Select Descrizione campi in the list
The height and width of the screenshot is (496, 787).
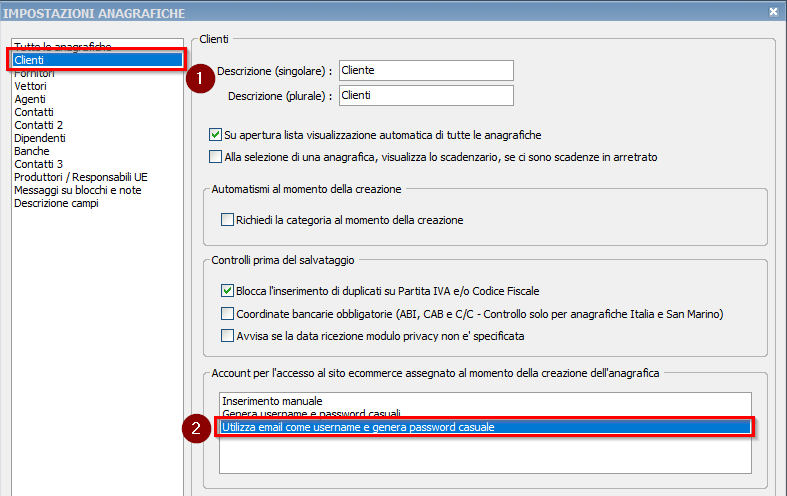[x=56, y=203]
